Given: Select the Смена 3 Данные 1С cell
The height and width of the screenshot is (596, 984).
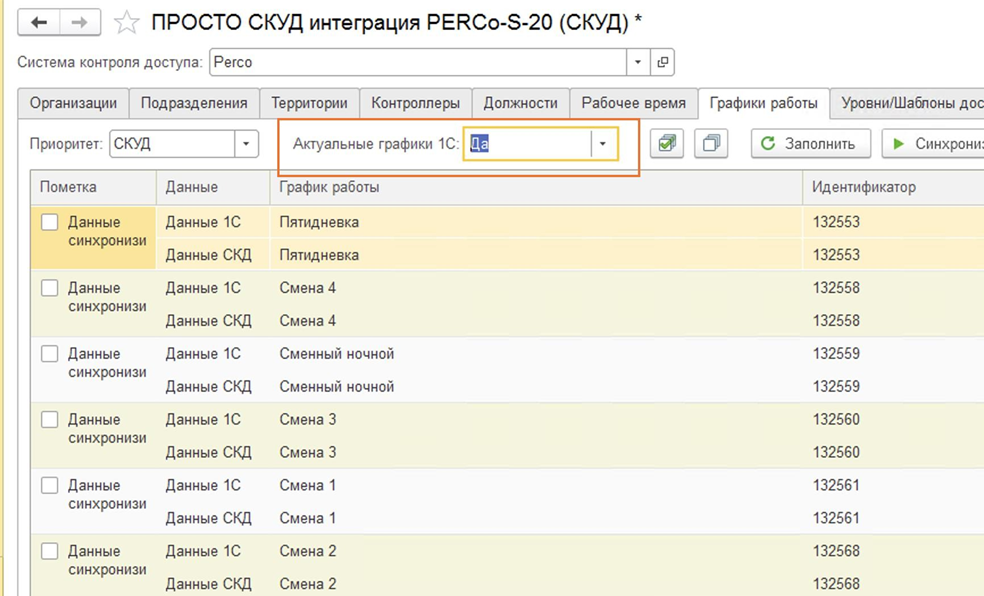Looking at the screenshot, I should tap(203, 420).
